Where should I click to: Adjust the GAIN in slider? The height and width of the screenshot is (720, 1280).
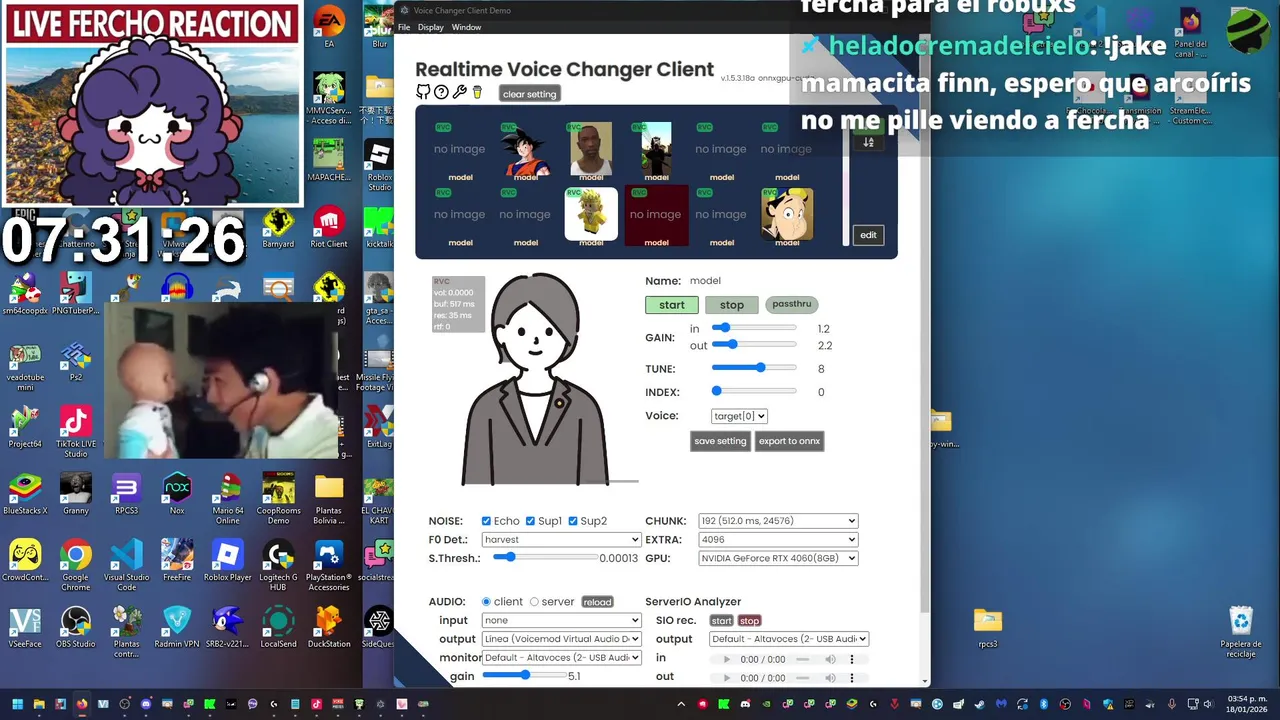pyautogui.click(x=754, y=328)
